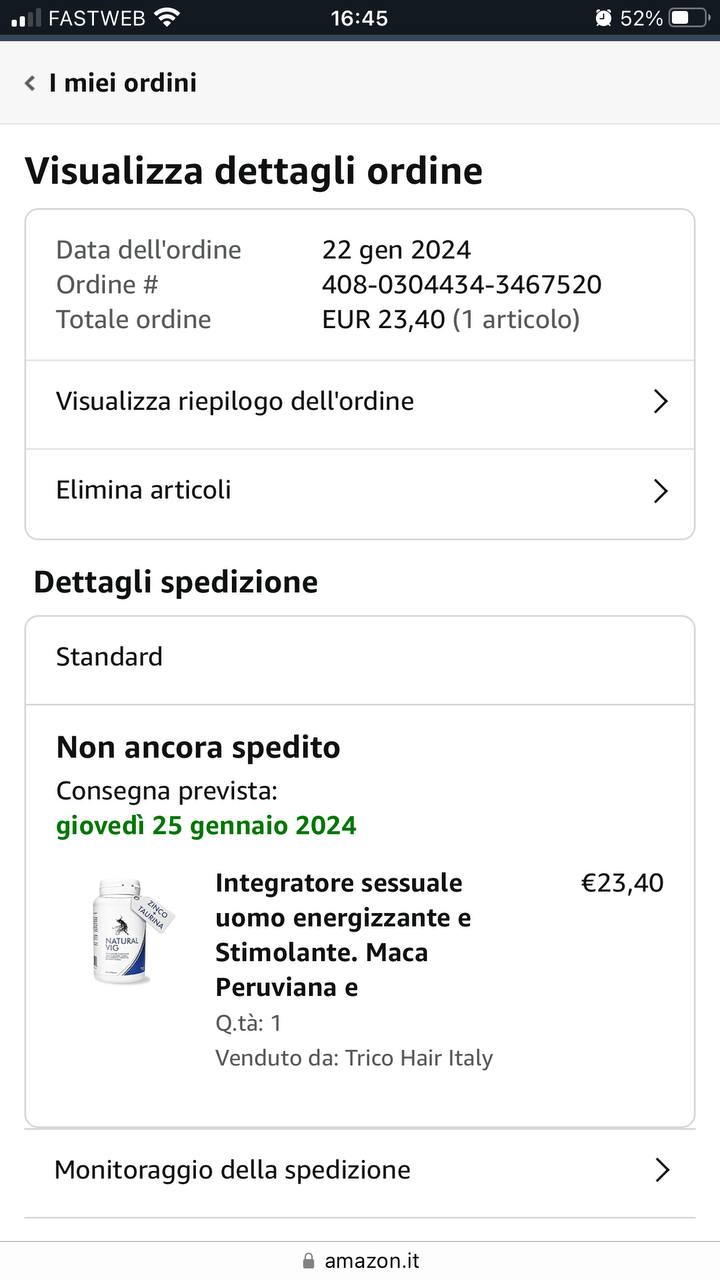Tap the giovedì 25 gennaio 2024 delivery date

pos(206,826)
